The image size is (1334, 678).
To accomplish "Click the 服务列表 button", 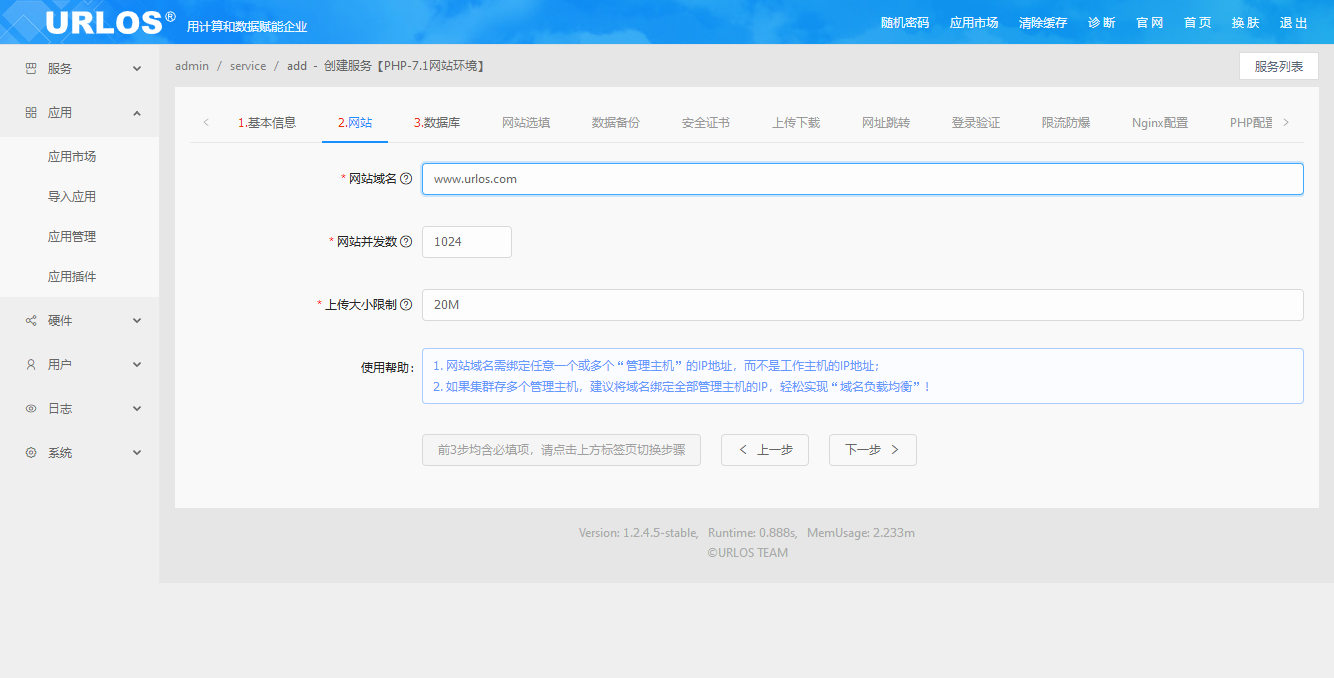I will point(1279,66).
